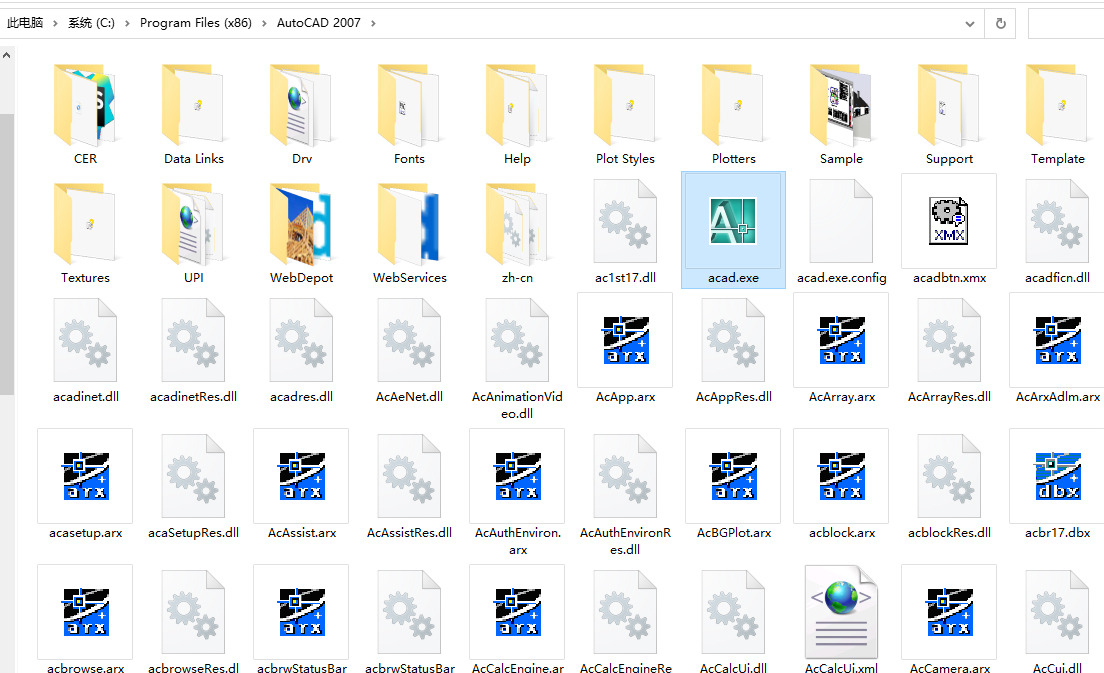
Task: Expand the address bar history dropdown
Action: [970, 24]
